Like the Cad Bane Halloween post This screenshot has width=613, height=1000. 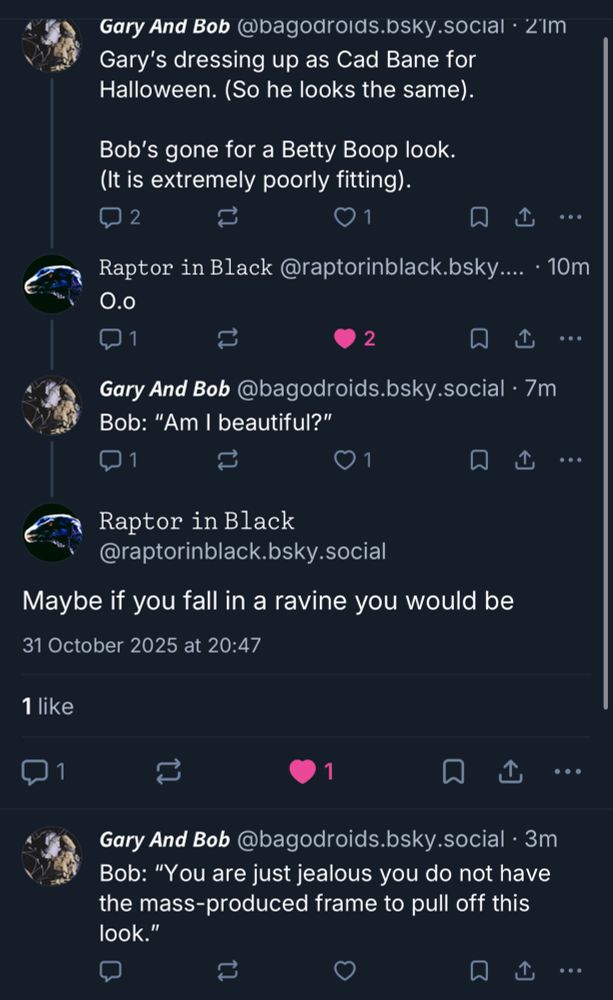tap(345, 217)
